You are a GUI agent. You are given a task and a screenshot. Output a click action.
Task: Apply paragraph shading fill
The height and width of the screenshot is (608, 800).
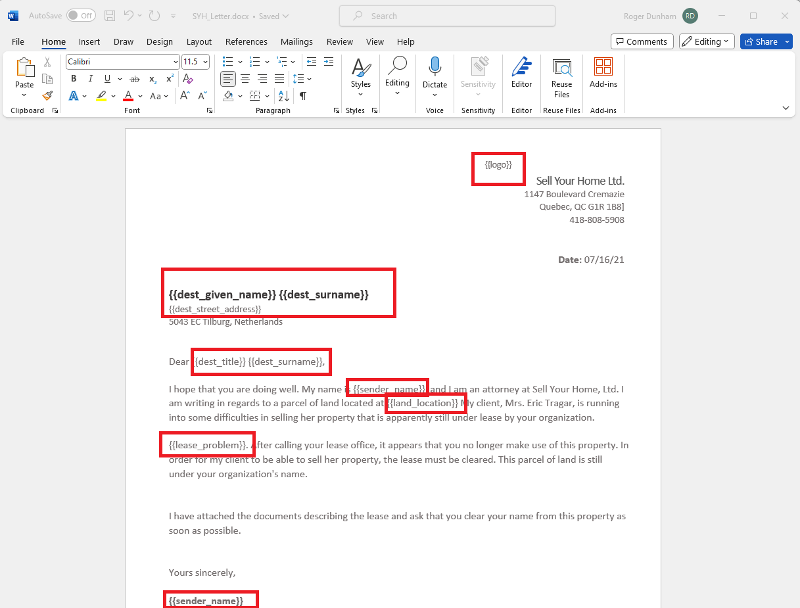pos(229,95)
